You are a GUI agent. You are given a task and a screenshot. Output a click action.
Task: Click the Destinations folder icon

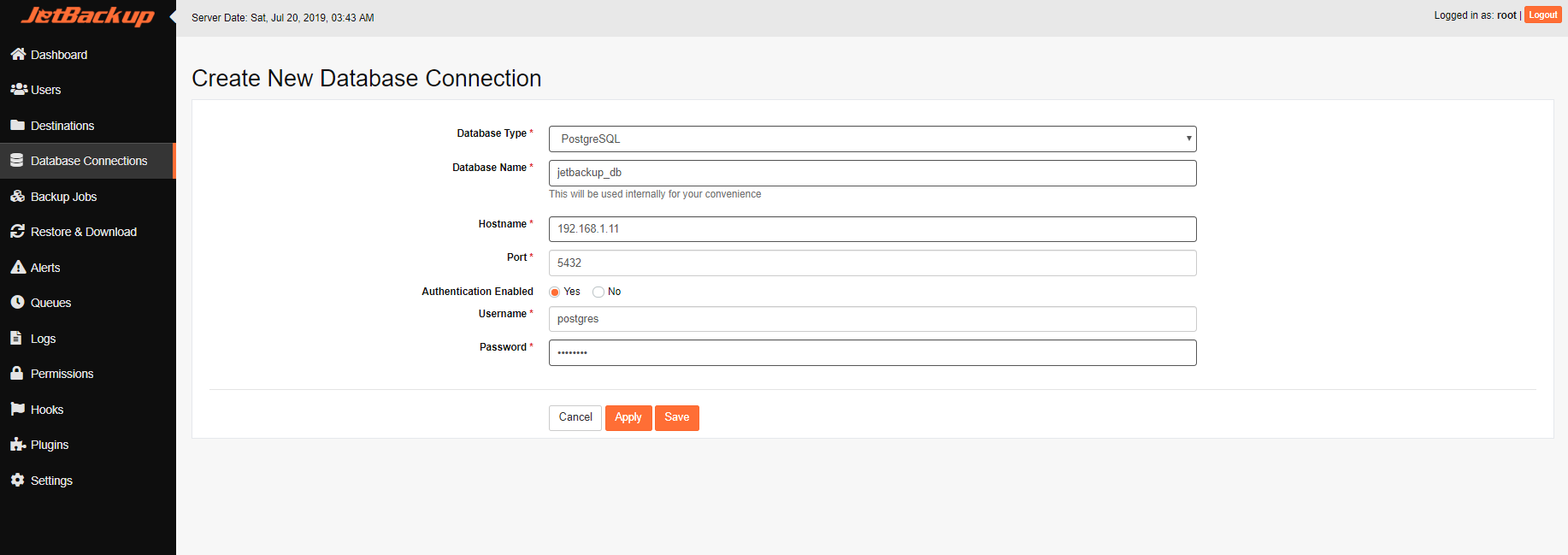pos(17,125)
